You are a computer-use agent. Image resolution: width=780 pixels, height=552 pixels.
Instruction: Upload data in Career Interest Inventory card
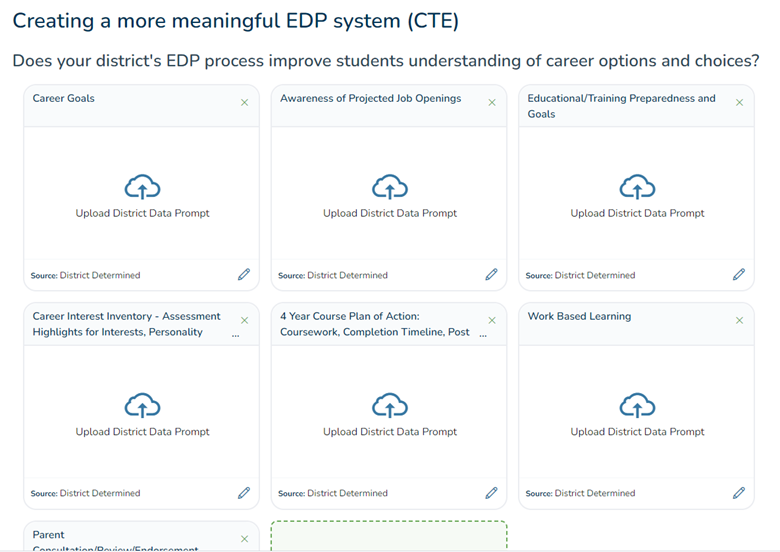142,405
